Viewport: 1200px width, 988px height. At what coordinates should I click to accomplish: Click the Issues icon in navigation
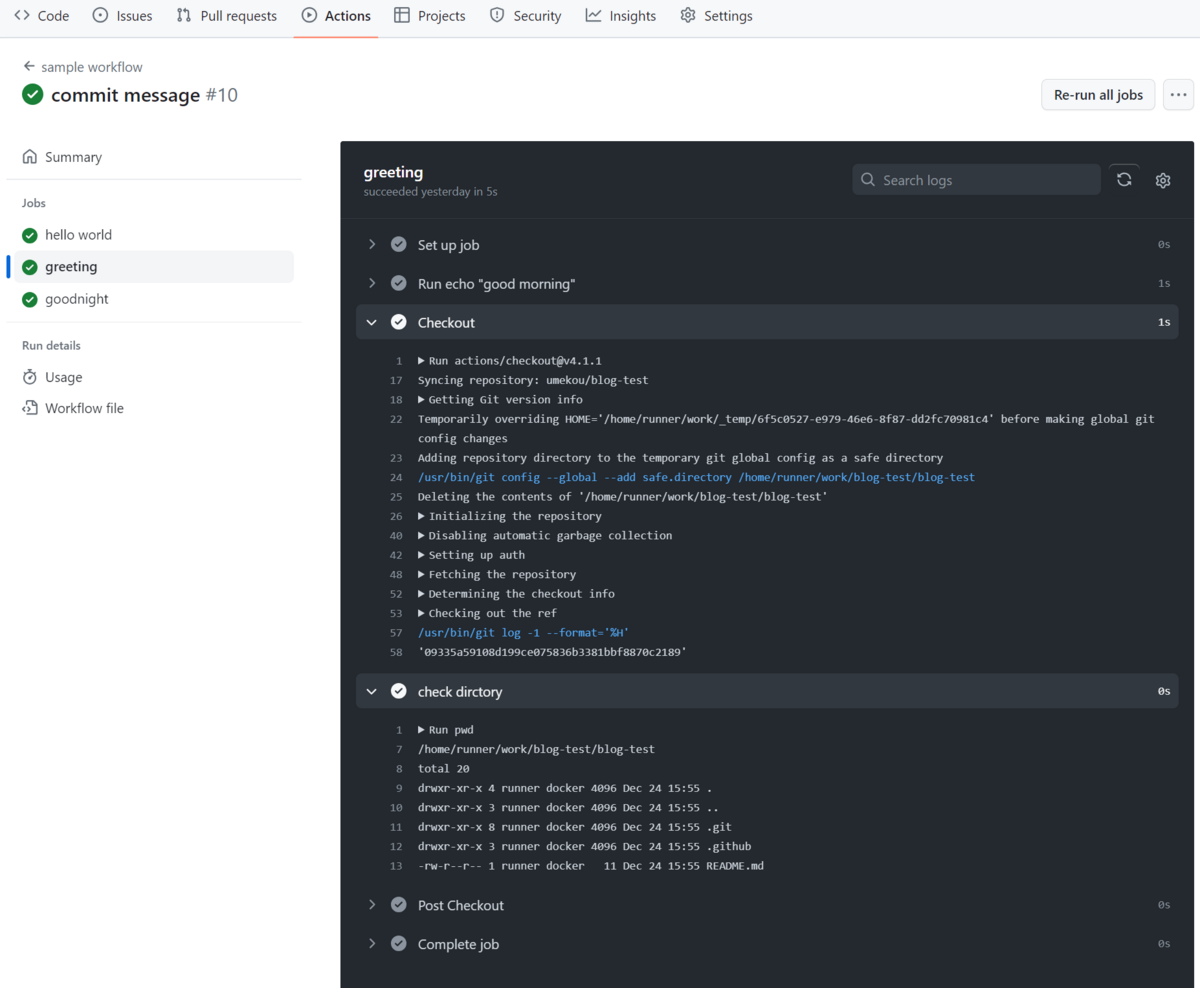tap(100, 15)
